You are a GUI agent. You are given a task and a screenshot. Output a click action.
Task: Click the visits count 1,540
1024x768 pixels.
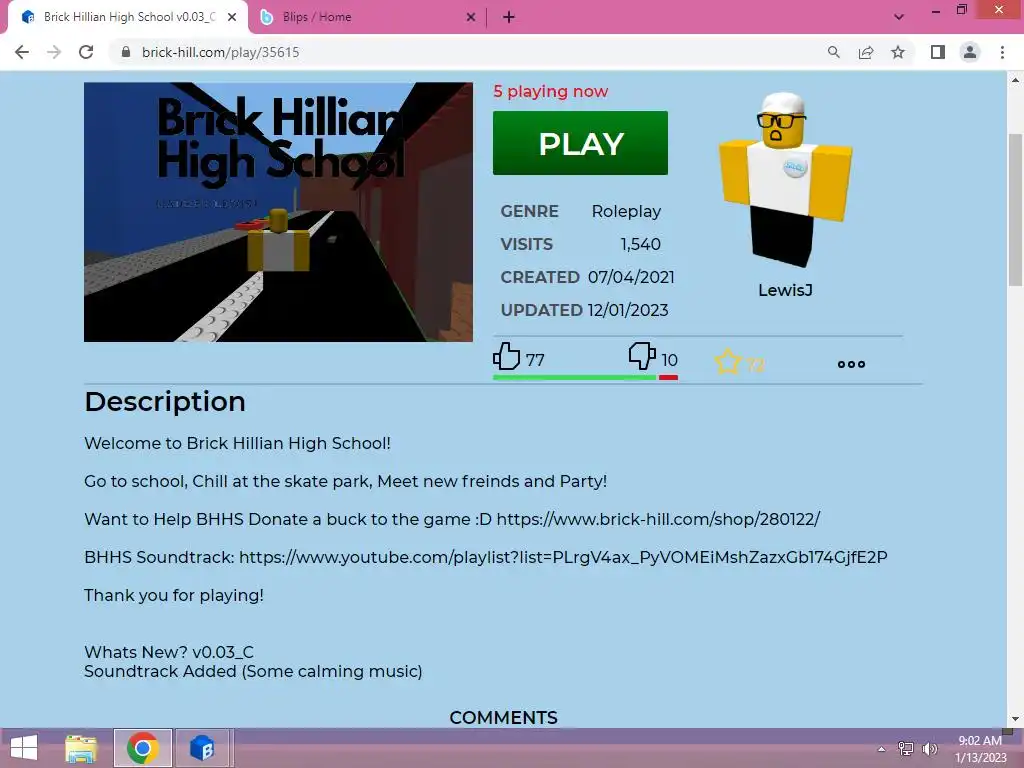[641, 244]
